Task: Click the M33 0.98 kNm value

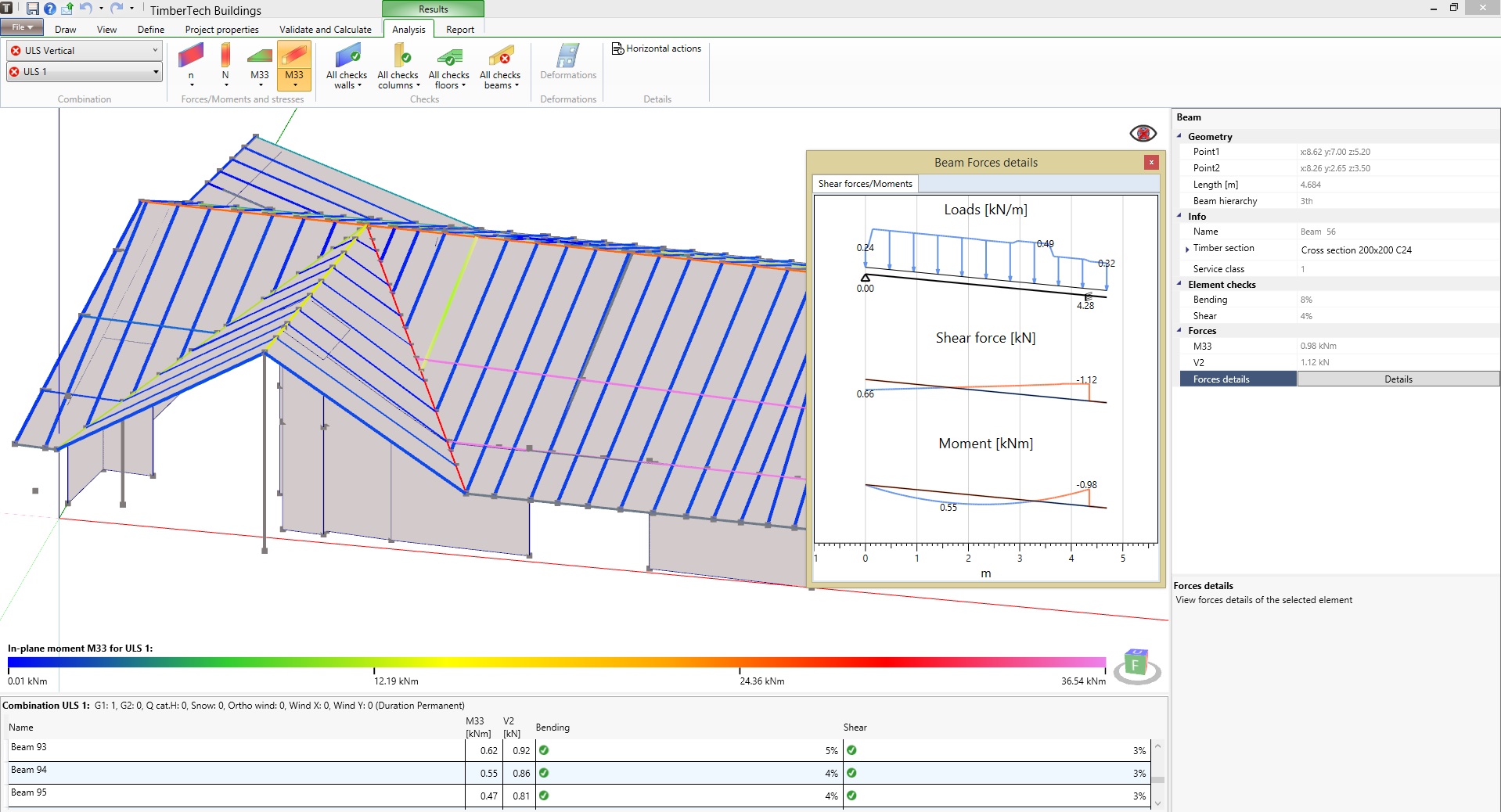Action: tap(1318, 346)
